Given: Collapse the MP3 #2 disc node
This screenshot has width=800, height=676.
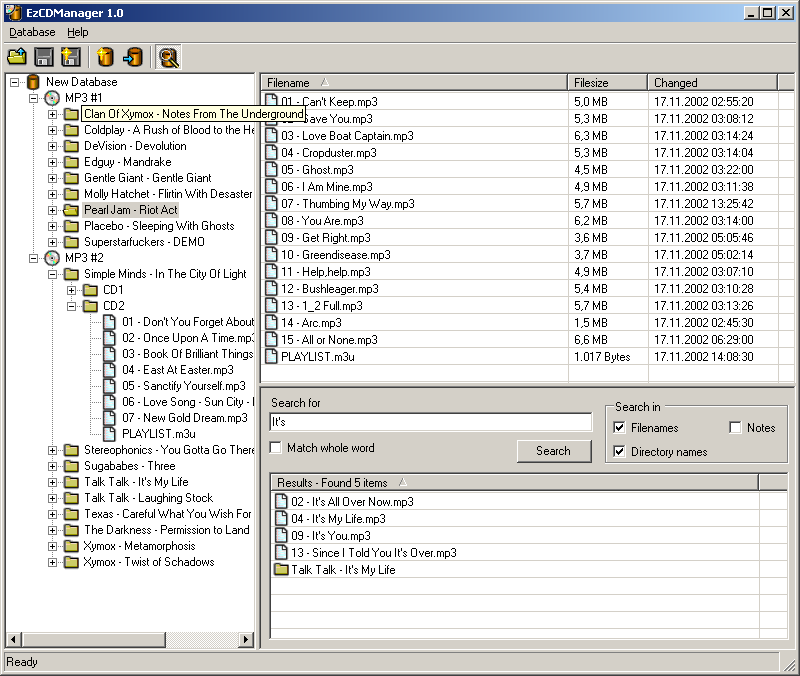Looking at the screenshot, I should [34, 258].
